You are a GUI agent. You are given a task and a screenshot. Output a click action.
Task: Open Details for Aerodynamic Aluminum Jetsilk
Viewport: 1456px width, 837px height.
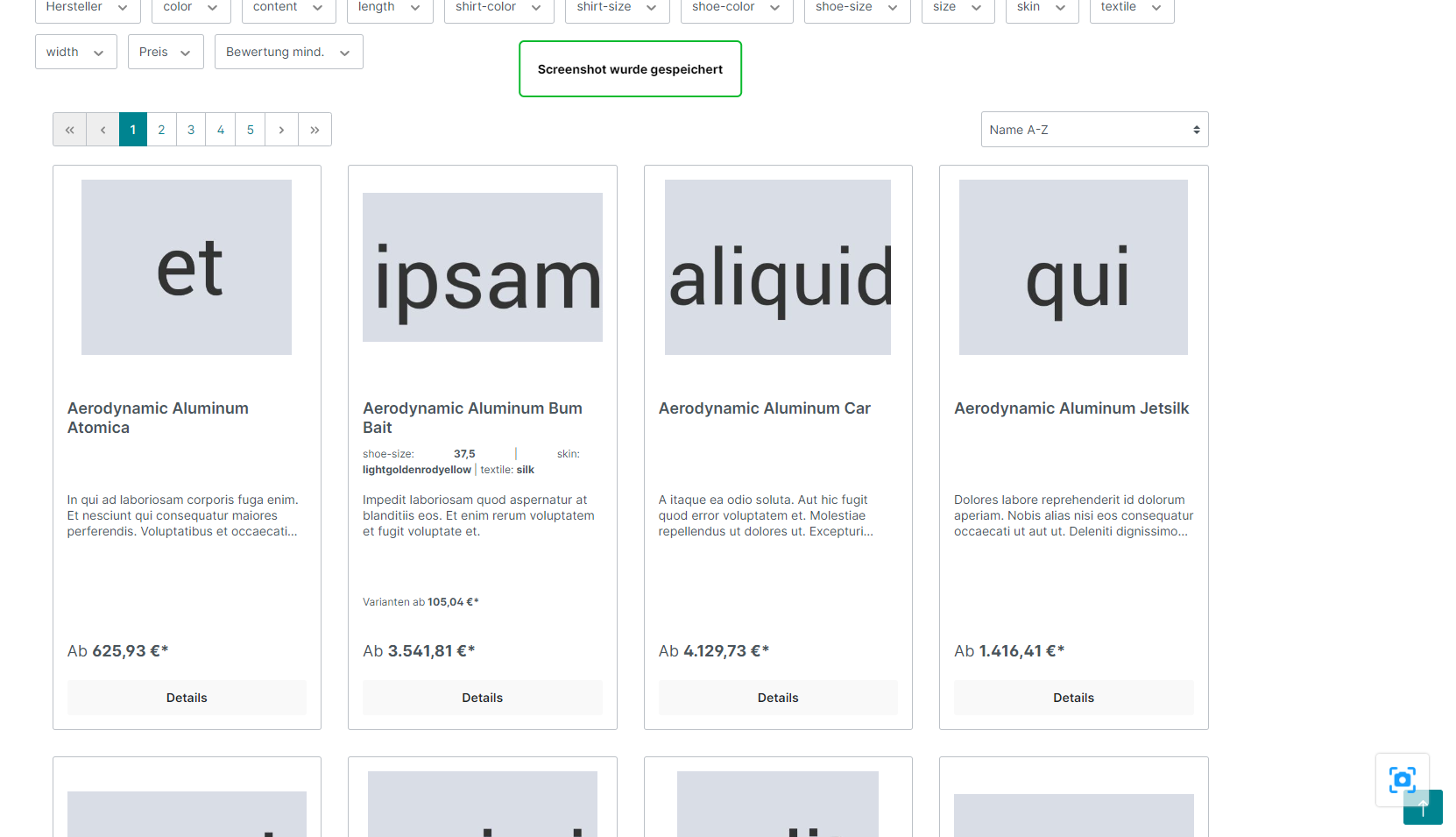[1074, 698]
